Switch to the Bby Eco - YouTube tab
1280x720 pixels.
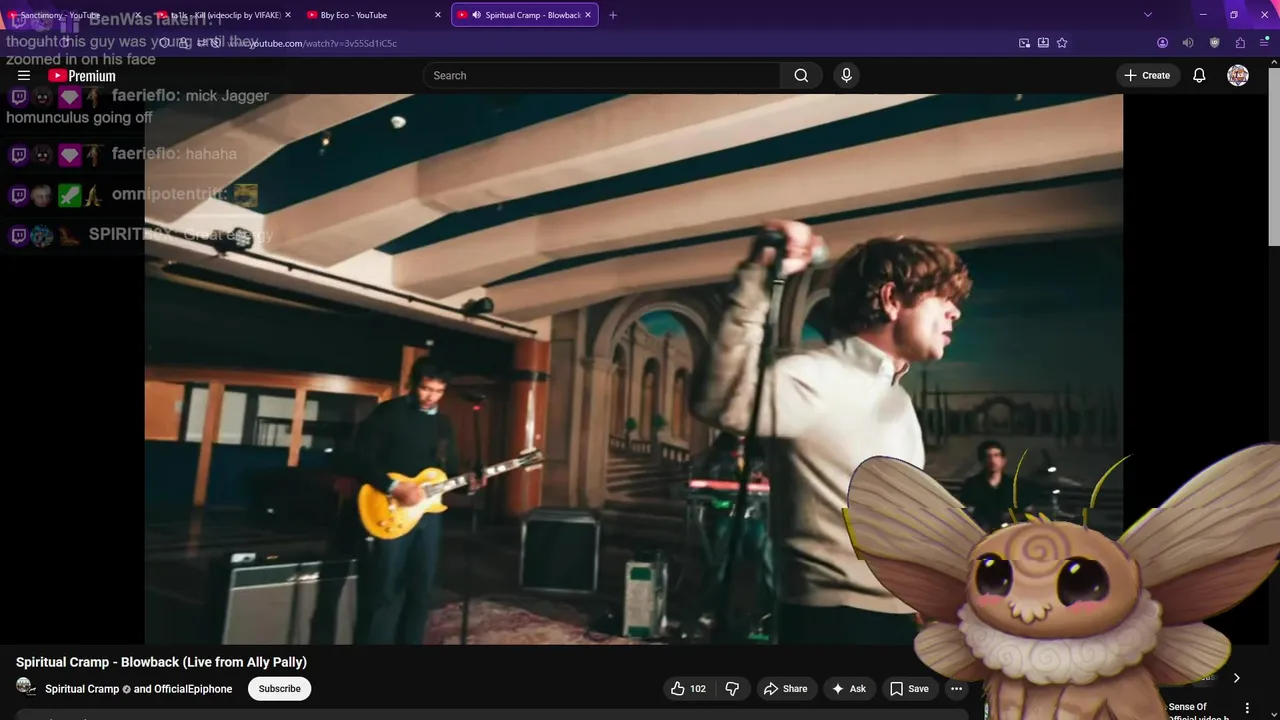click(373, 15)
